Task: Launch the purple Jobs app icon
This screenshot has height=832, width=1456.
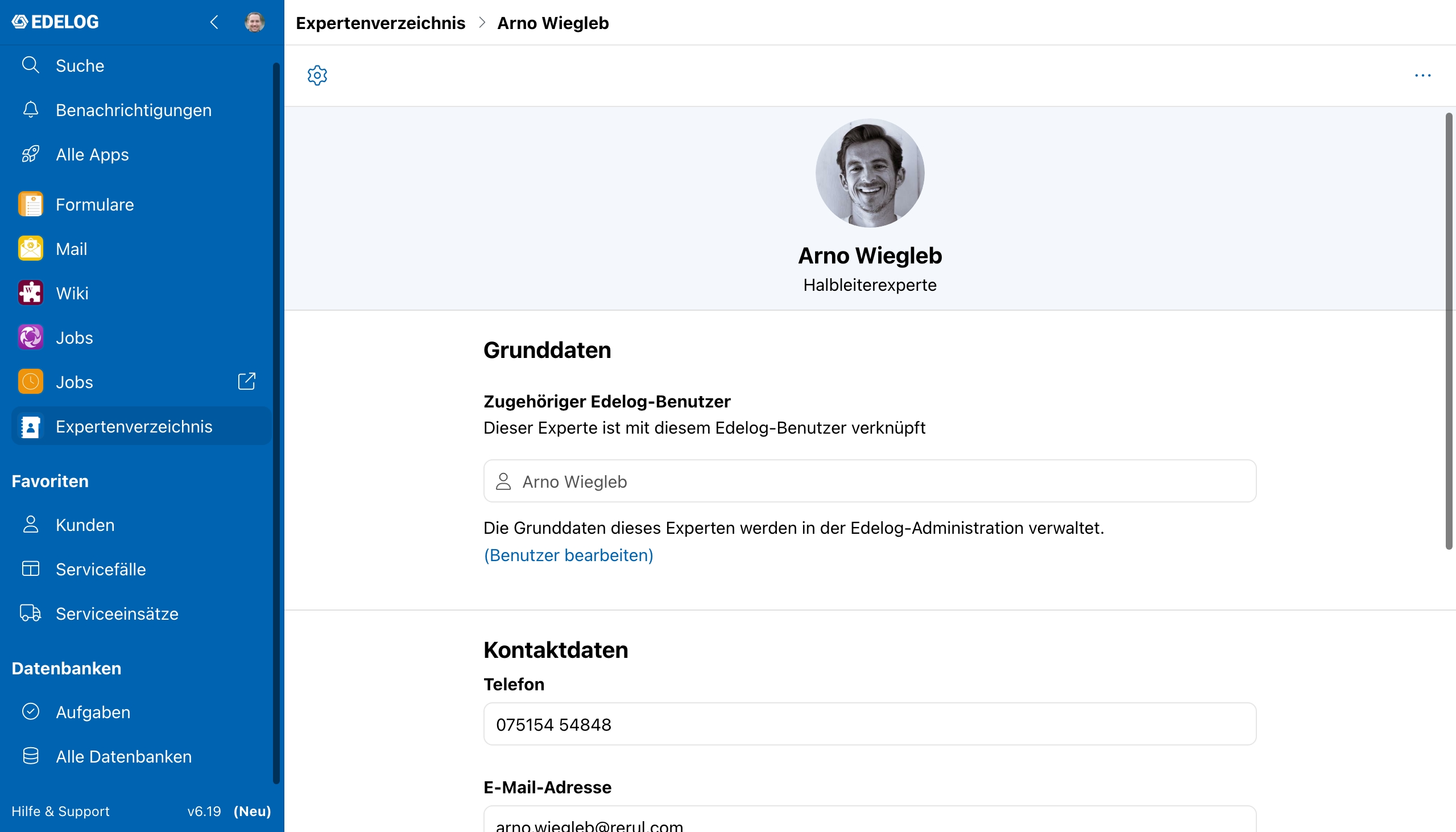Action: point(30,337)
